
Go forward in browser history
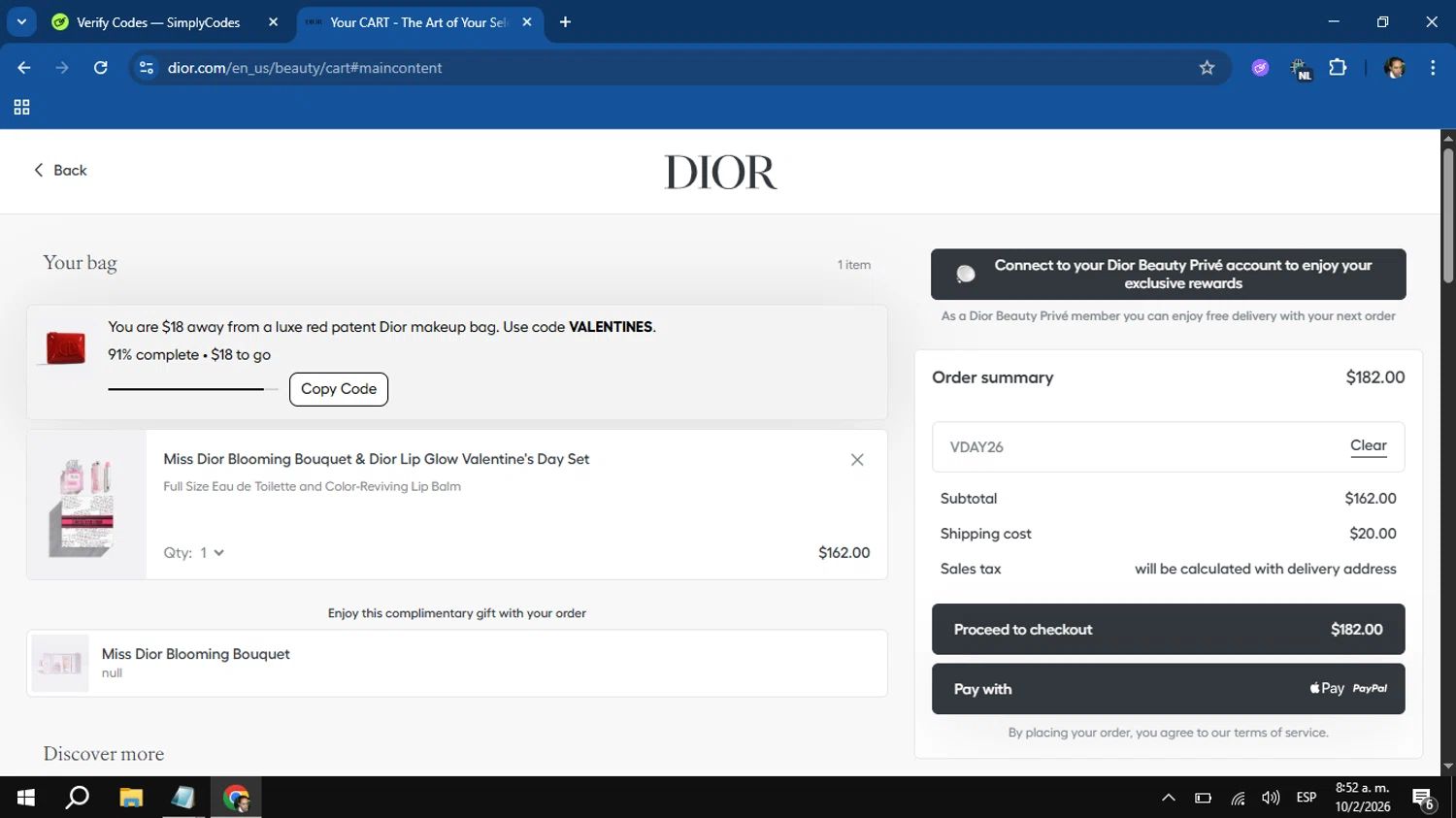coord(62,68)
